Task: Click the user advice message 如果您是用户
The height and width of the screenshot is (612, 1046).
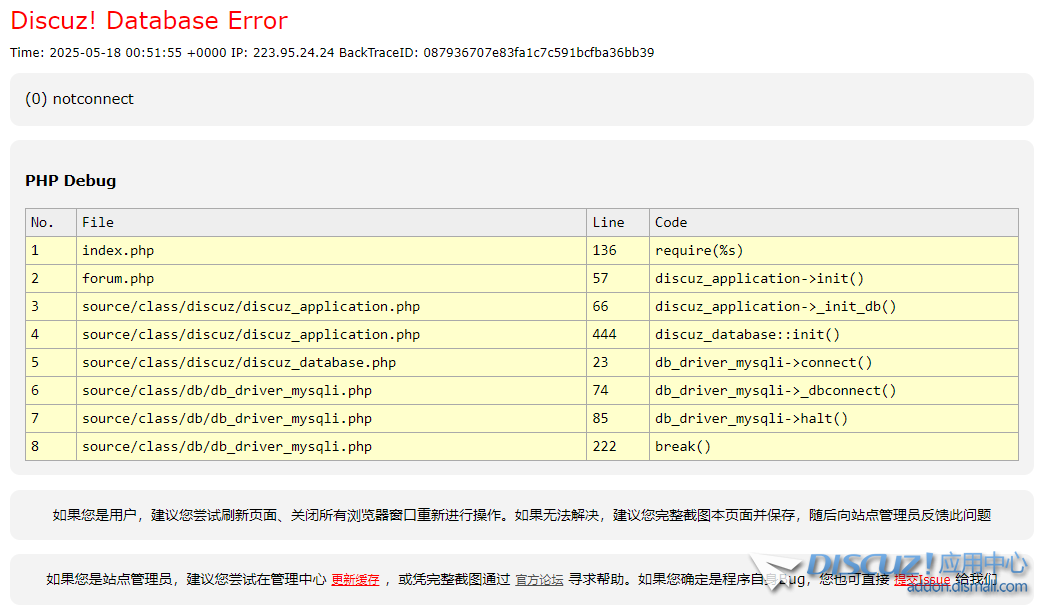Action: (x=522, y=515)
